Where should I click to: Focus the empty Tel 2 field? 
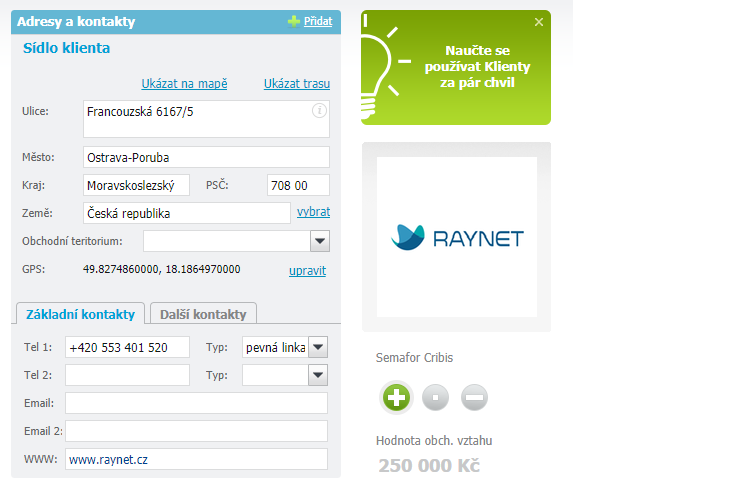127,375
